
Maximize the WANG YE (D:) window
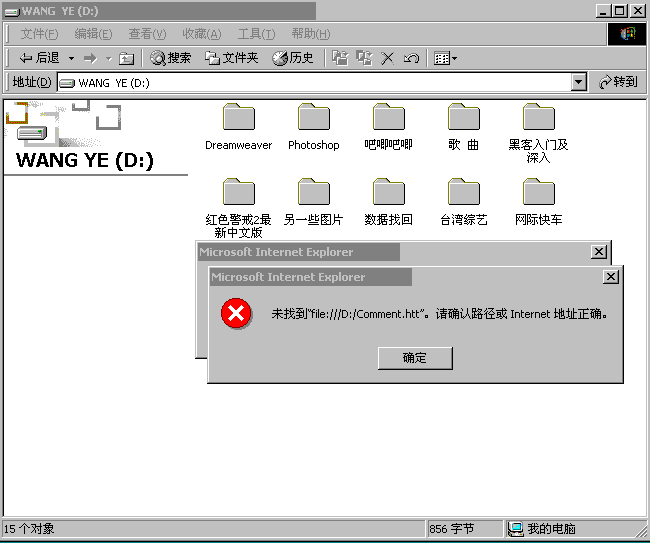pos(620,11)
